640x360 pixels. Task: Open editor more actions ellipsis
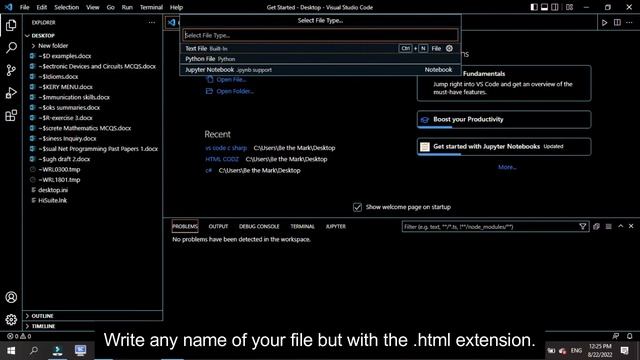point(629,22)
